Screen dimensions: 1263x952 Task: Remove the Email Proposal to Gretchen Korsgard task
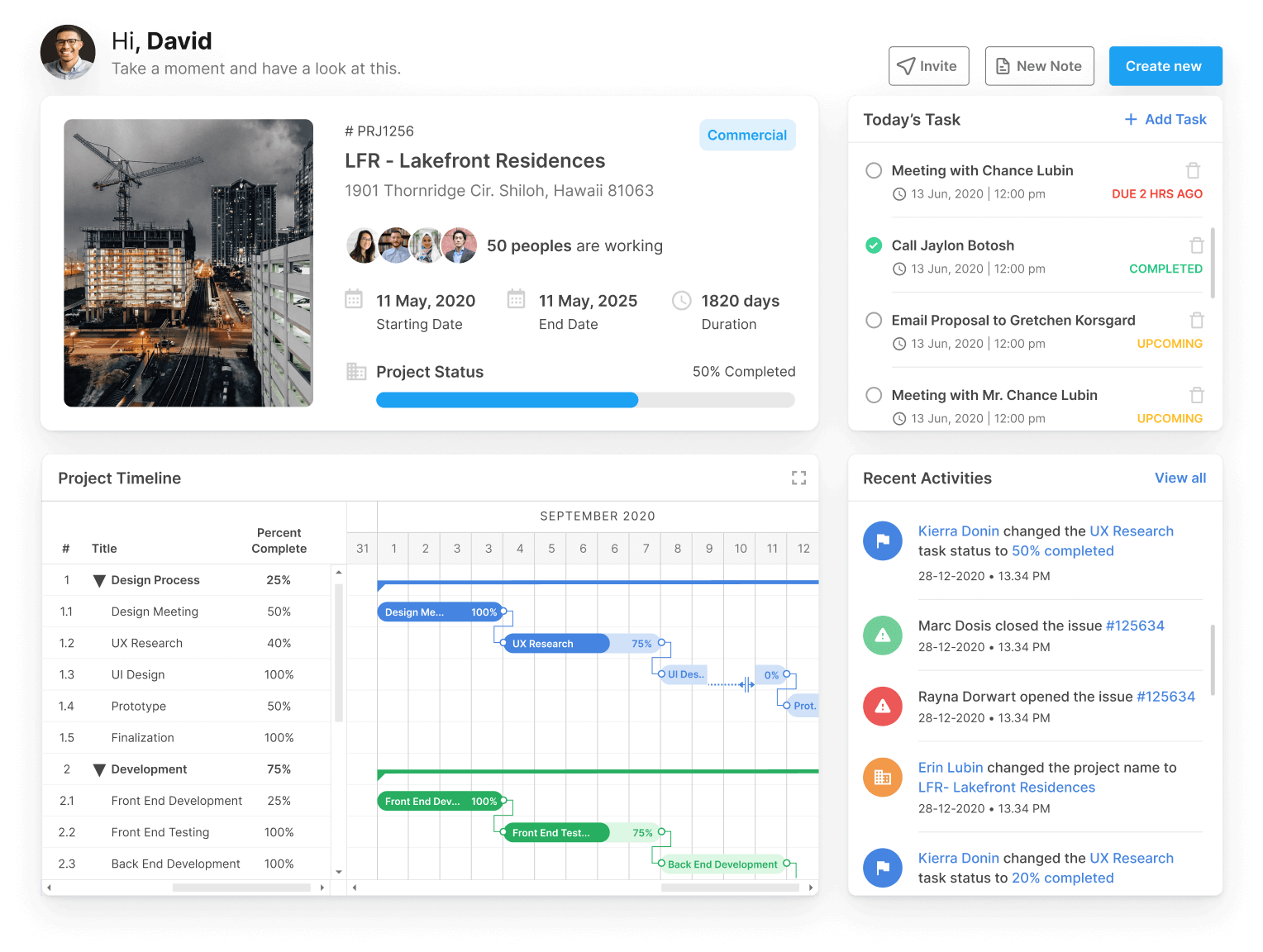pos(1196,321)
